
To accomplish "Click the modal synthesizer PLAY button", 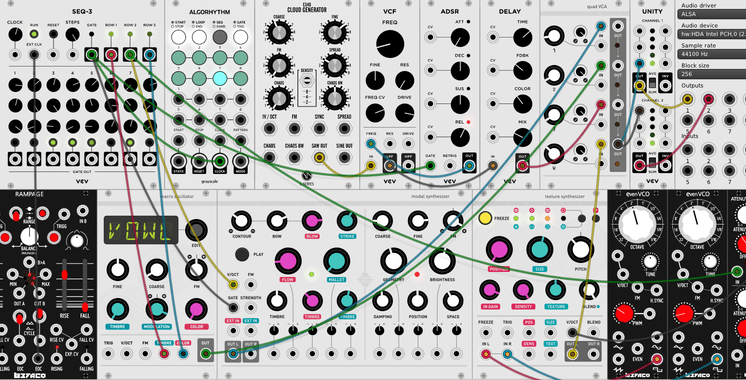I will [242, 254].
